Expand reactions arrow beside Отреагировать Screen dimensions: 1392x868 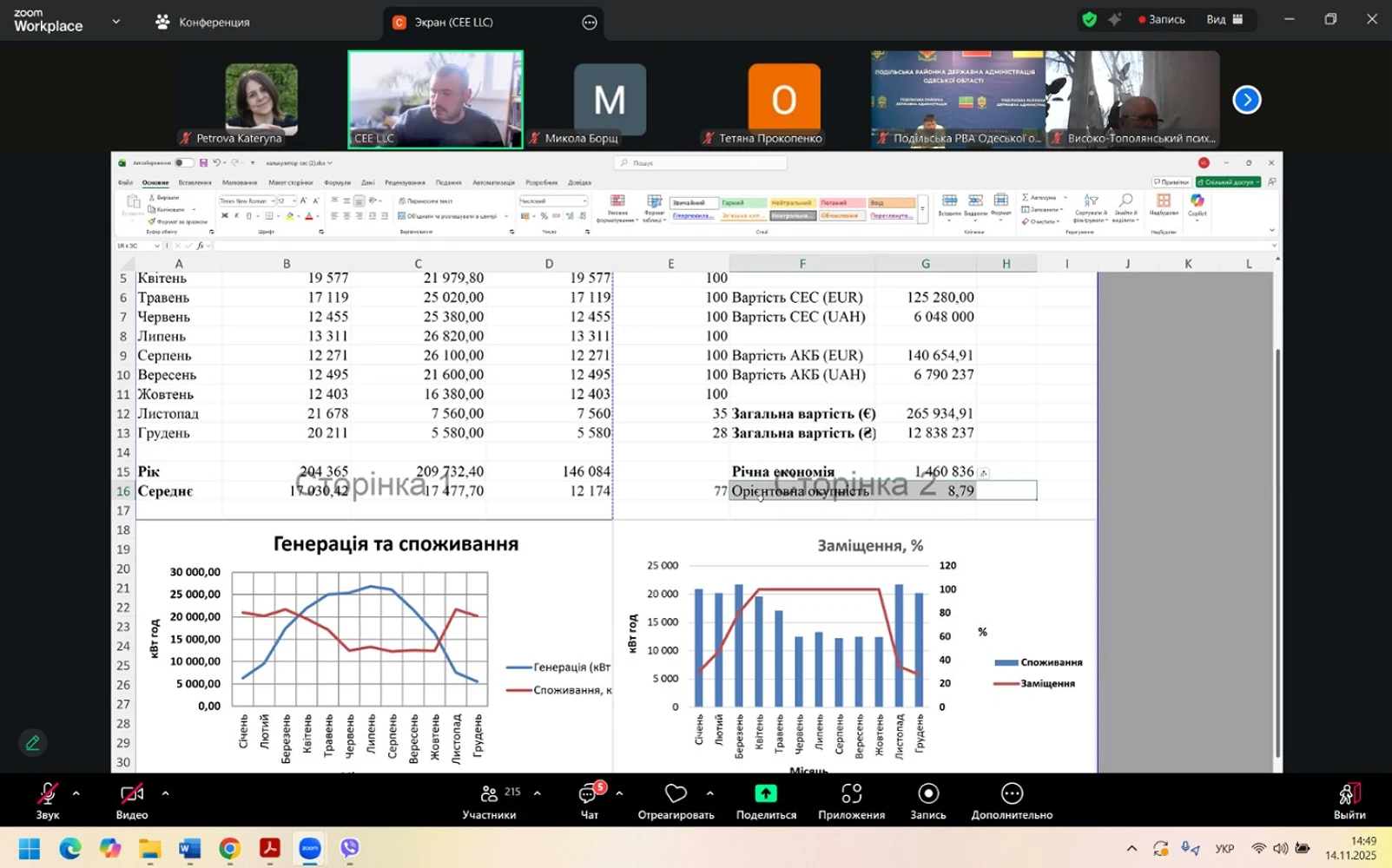coord(709,793)
